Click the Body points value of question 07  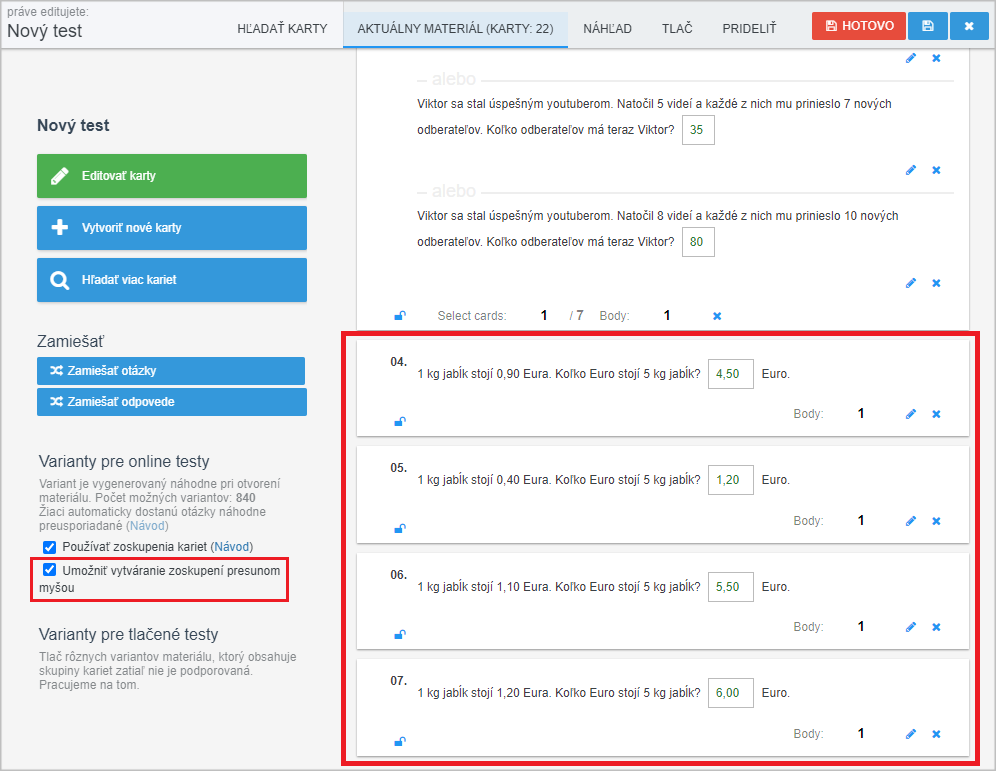861,733
